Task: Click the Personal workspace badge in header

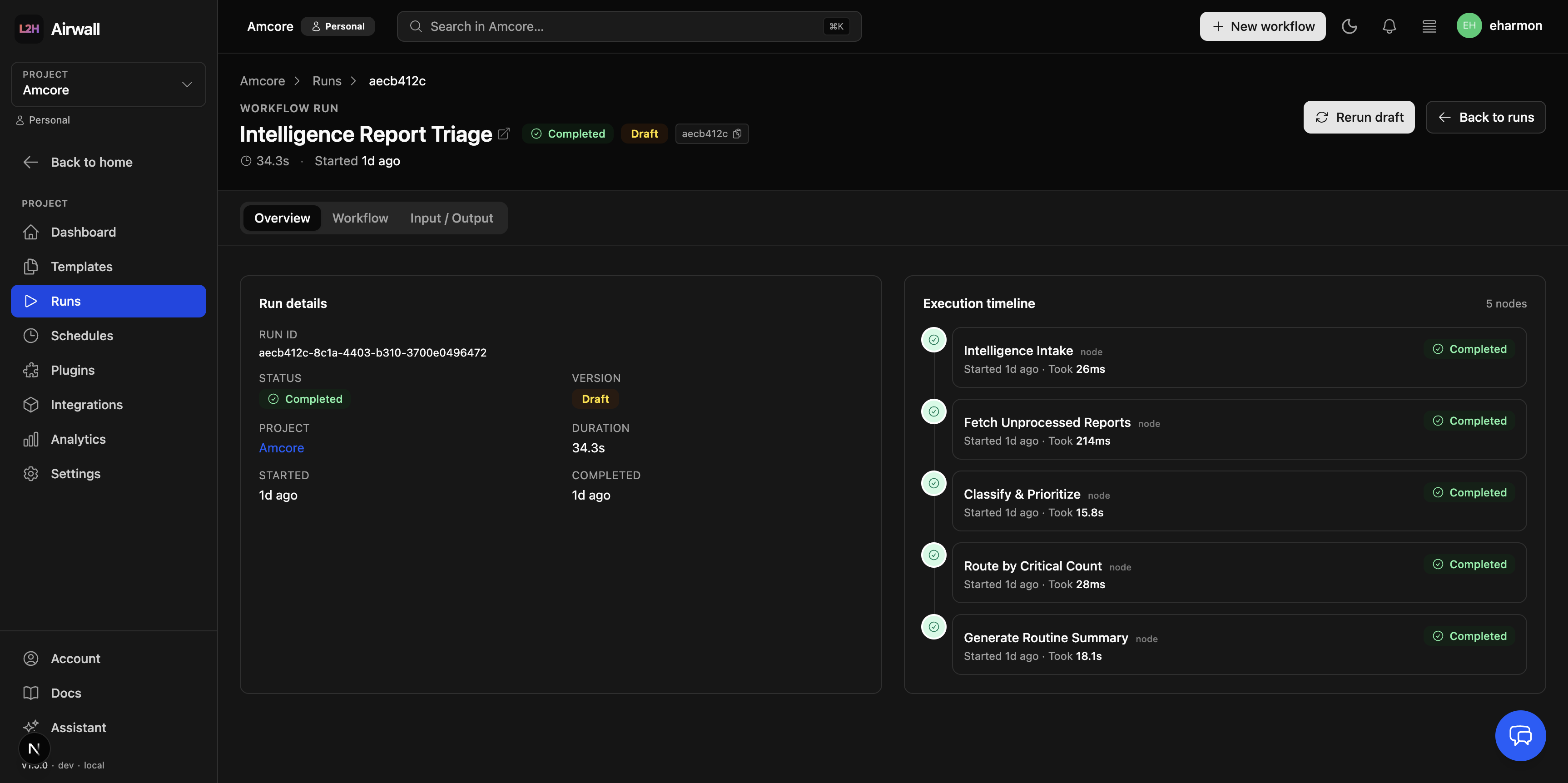Action: point(338,26)
